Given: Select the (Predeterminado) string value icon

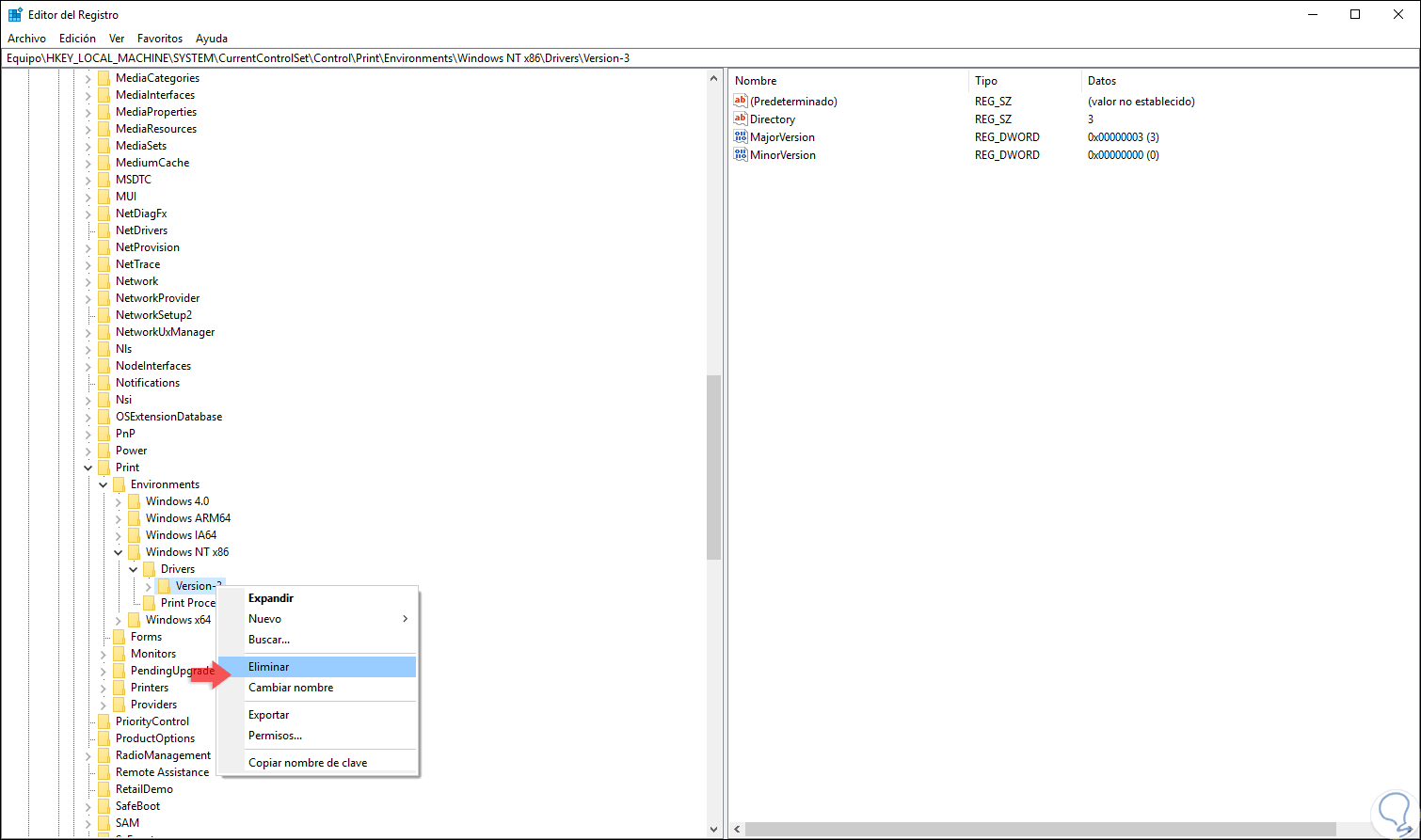Looking at the screenshot, I should (741, 102).
